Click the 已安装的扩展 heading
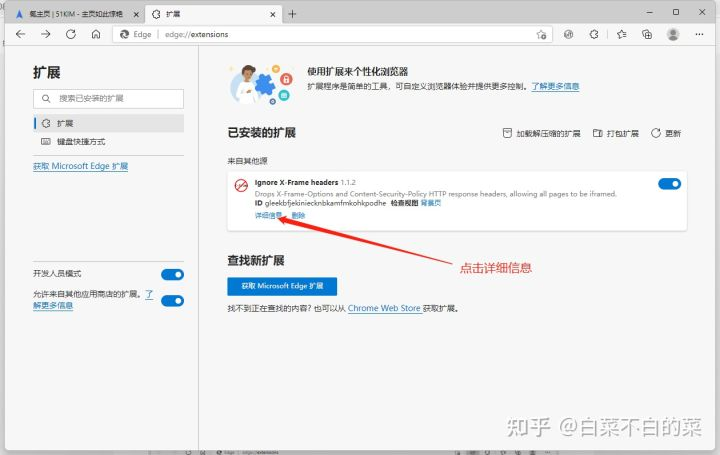The width and height of the screenshot is (720, 455). 261,133
